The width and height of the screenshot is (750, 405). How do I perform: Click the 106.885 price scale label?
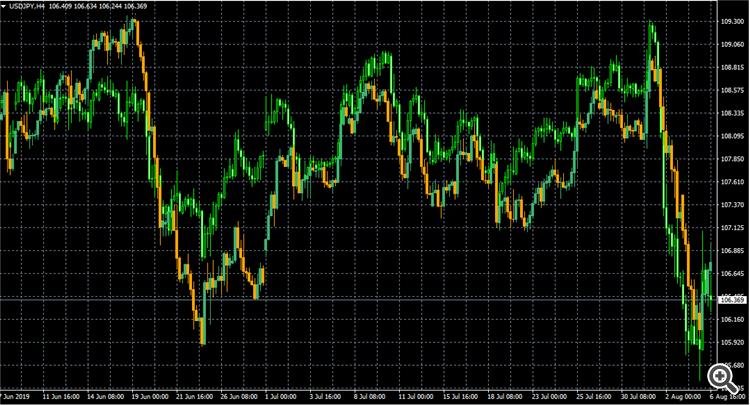pos(732,251)
